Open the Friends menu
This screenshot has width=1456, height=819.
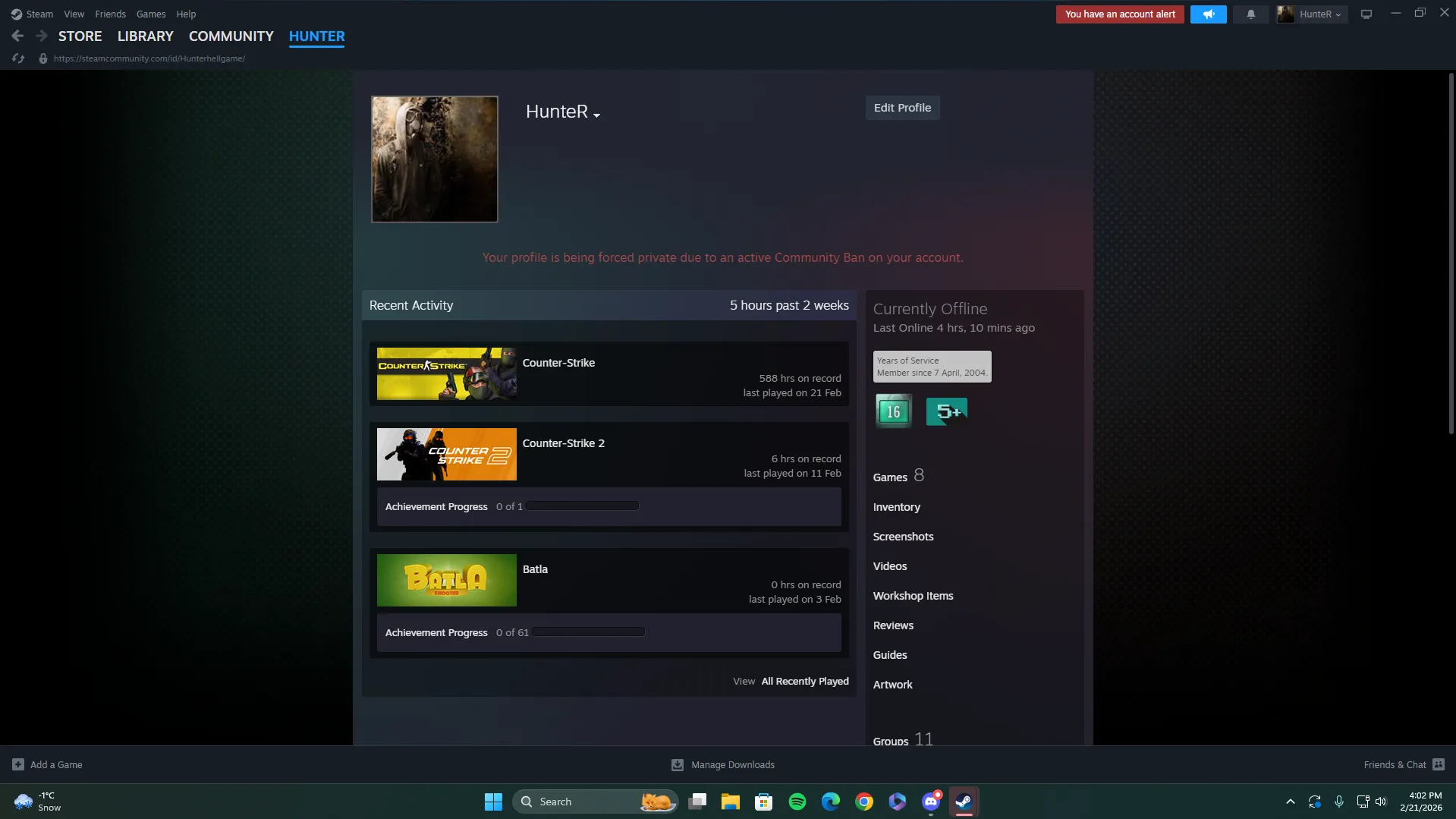pos(110,14)
